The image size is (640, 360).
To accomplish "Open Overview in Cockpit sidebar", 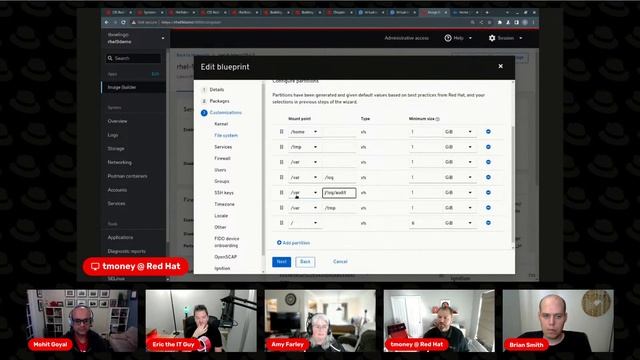I will pos(117,121).
